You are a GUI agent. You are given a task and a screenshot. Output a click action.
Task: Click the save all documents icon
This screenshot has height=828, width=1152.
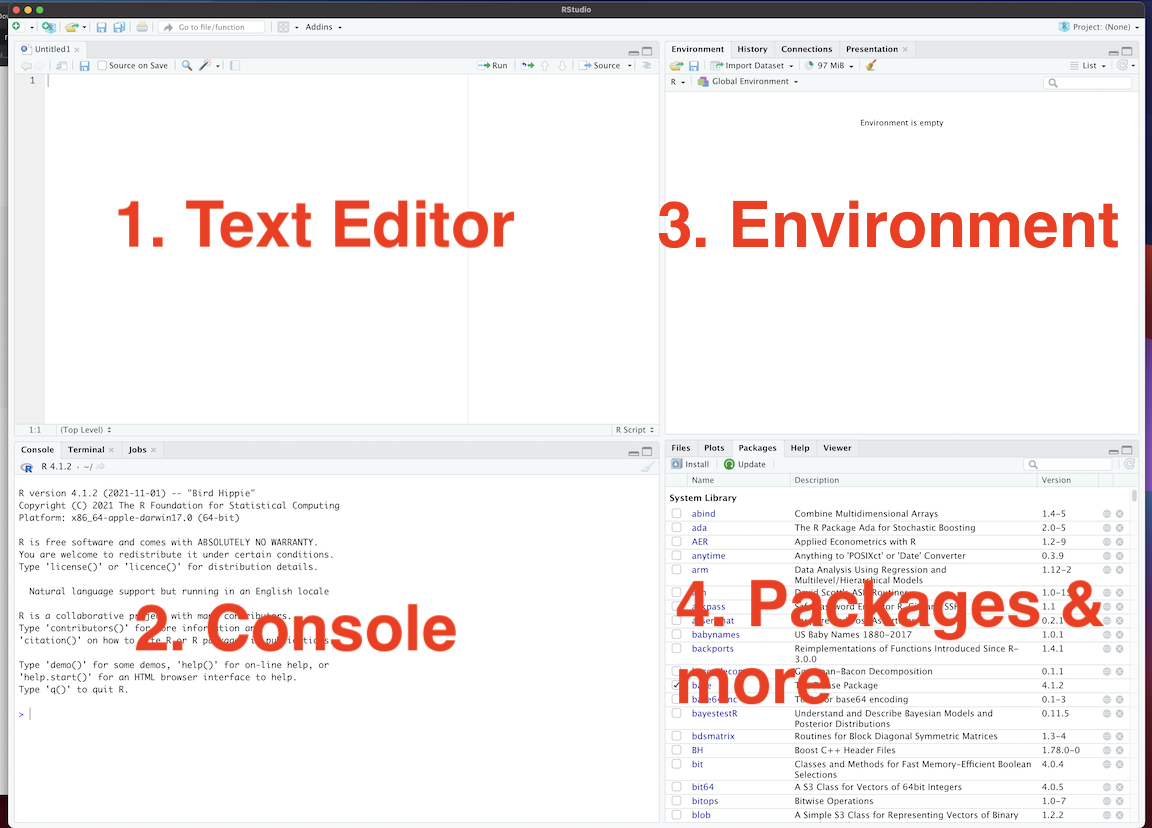pos(118,27)
